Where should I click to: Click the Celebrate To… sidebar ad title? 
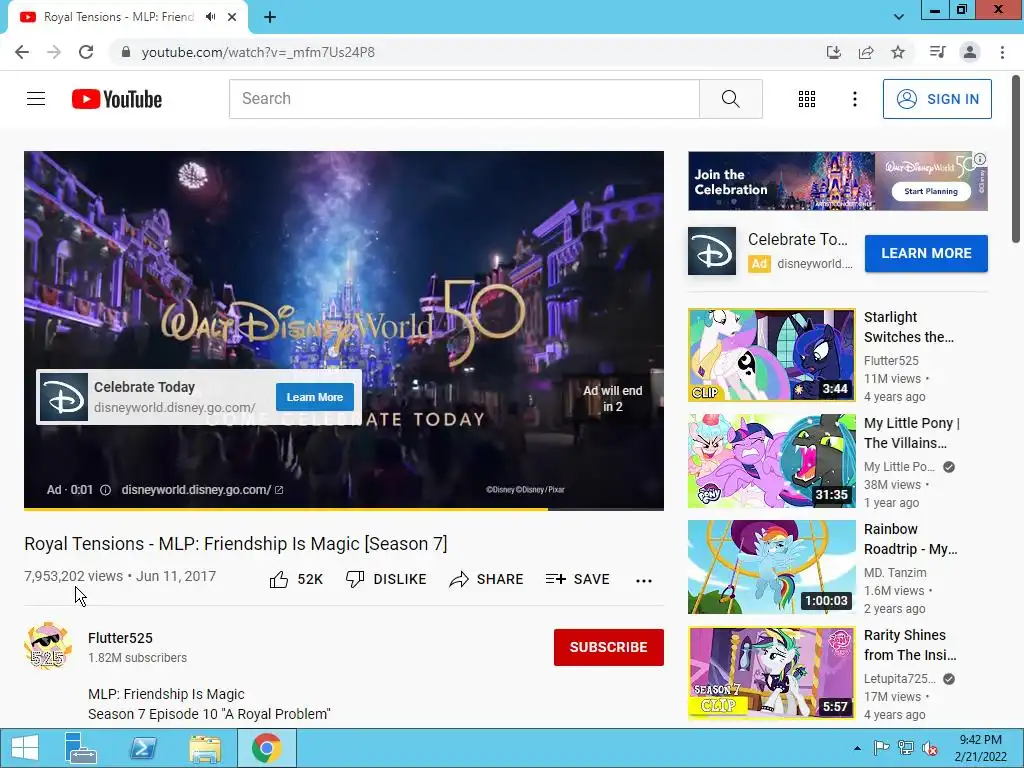tap(797, 240)
